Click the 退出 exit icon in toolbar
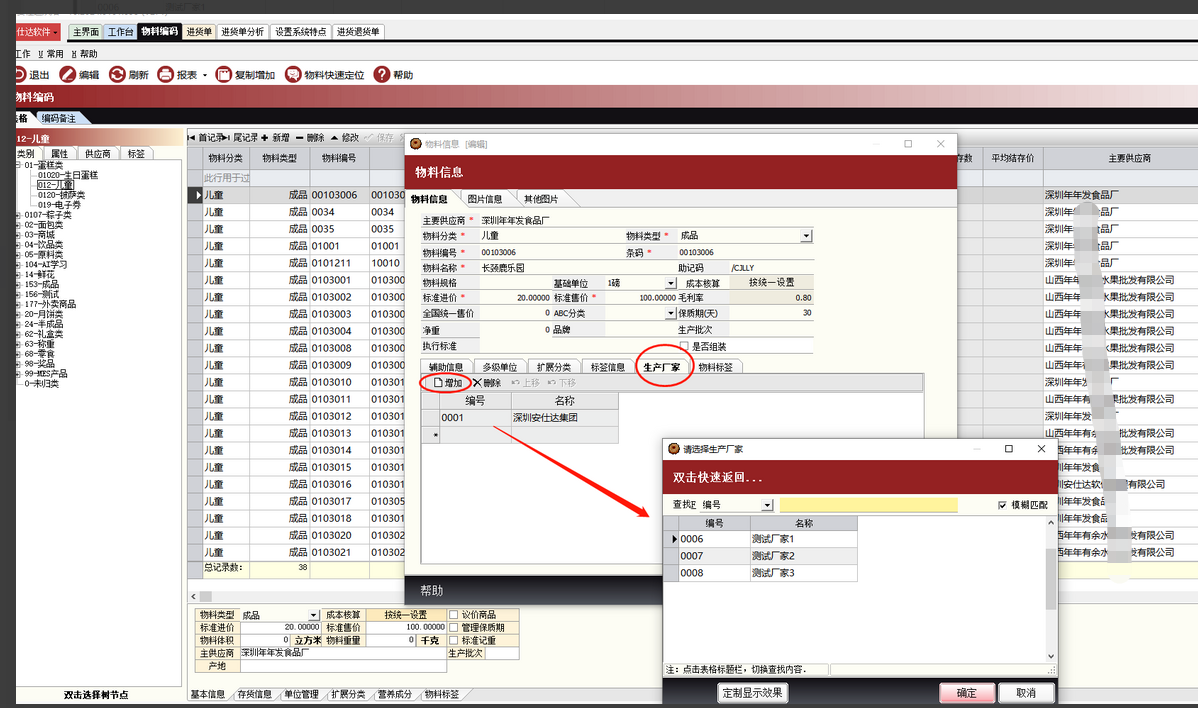The width and height of the screenshot is (1198, 708). pyautogui.click(x=20, y=74)
